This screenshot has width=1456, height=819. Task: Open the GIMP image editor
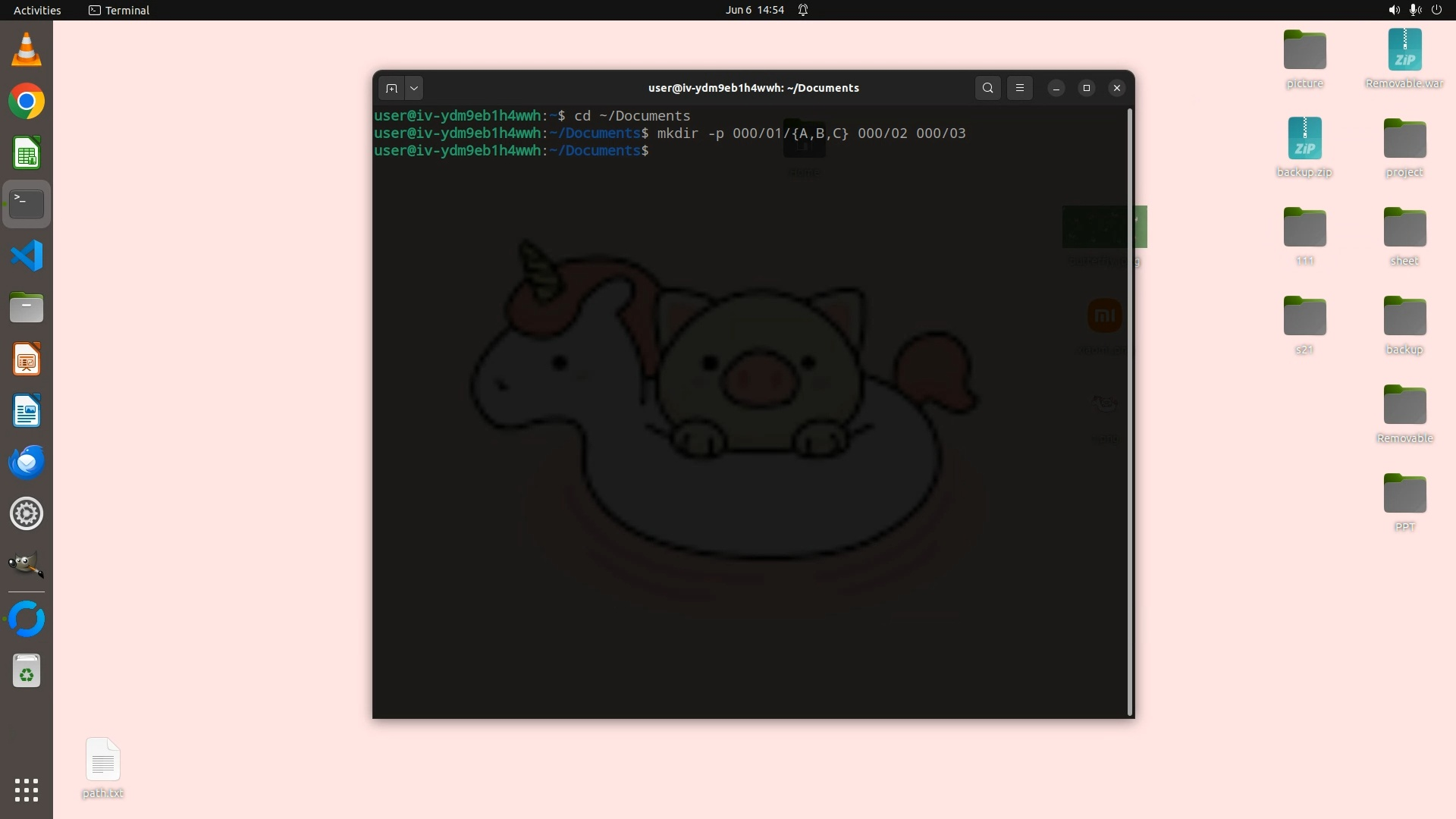(x=27, y=565)
